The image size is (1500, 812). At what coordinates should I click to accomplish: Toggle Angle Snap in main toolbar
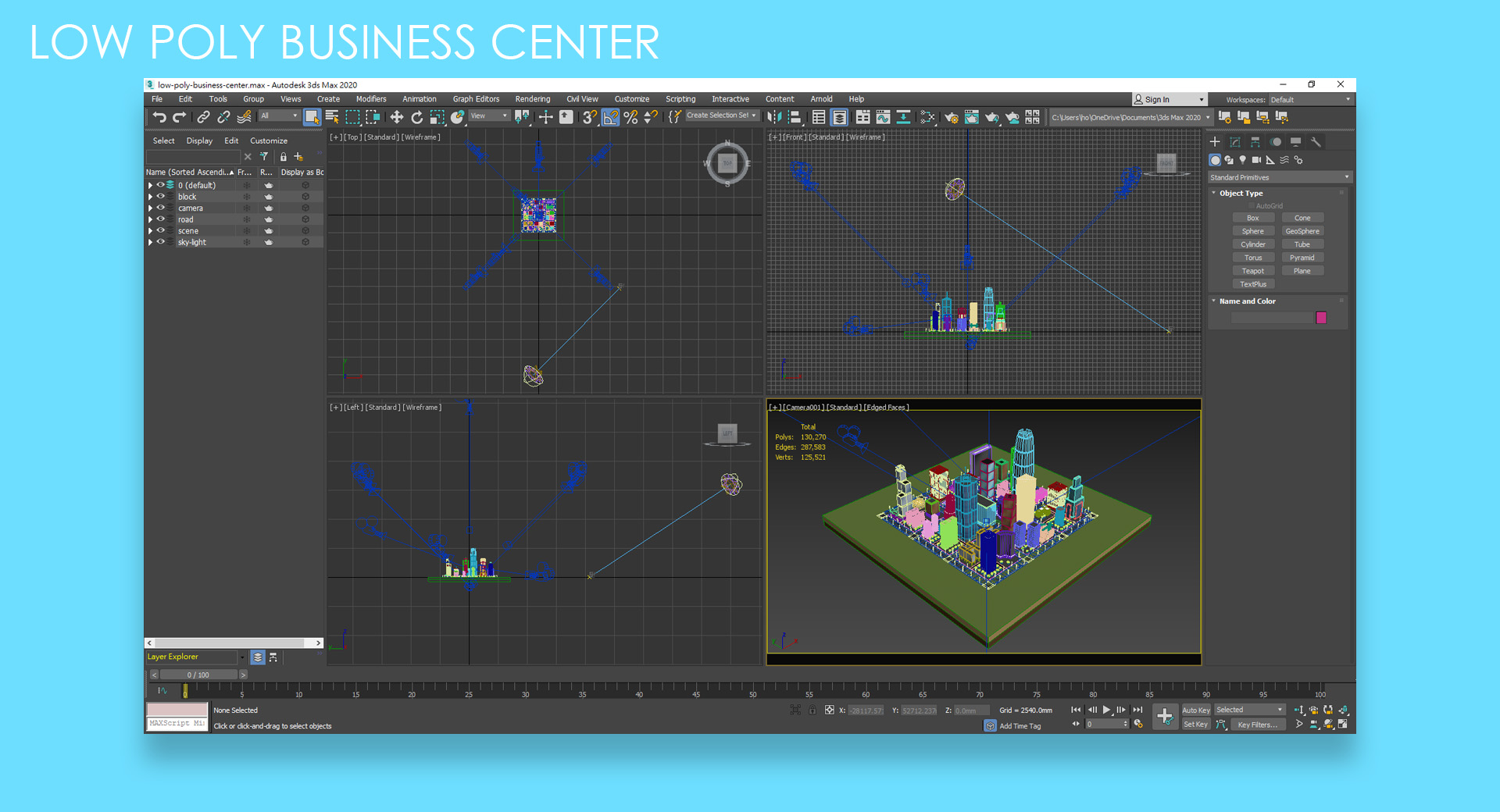[x=610, y=117]
